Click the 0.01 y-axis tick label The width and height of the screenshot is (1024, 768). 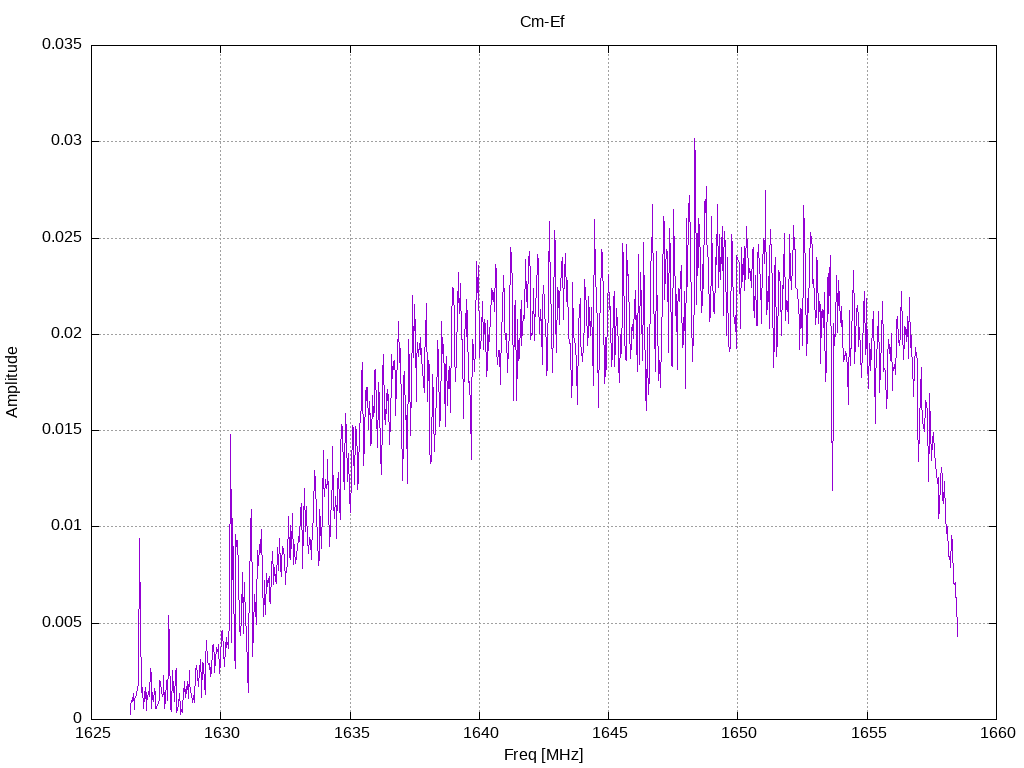(x=66, y=526)
